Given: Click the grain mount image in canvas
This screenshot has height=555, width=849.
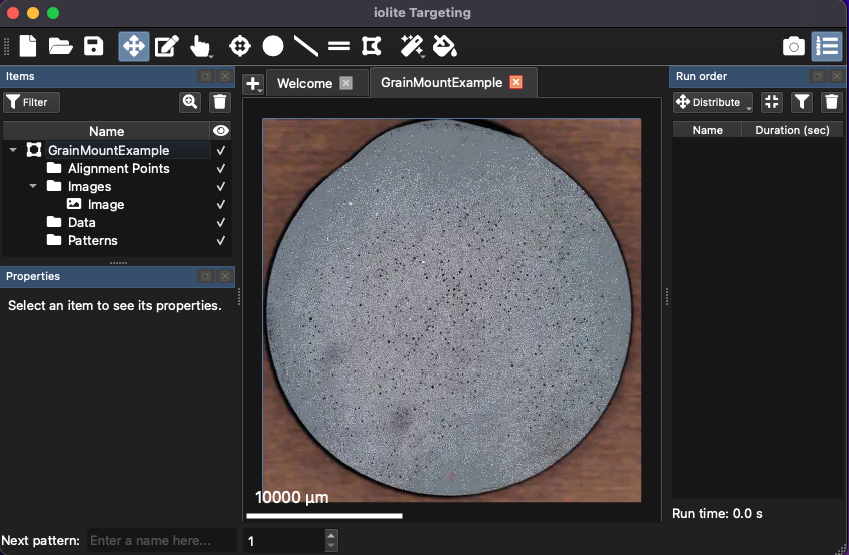Looking at the screenshot, I should click(452, 310).
